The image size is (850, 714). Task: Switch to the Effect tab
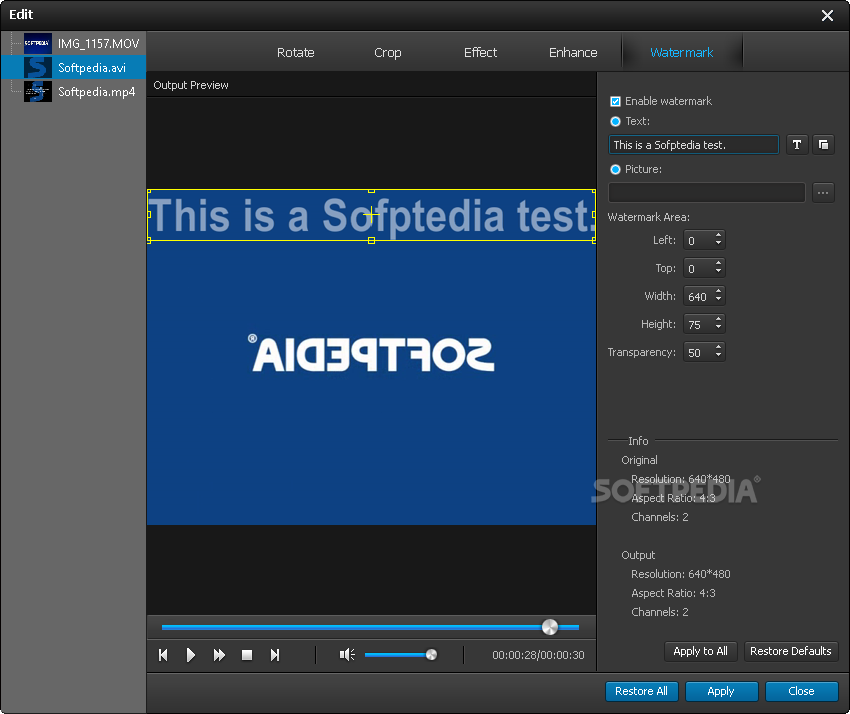pyautogui.click(x=480, y=53)
